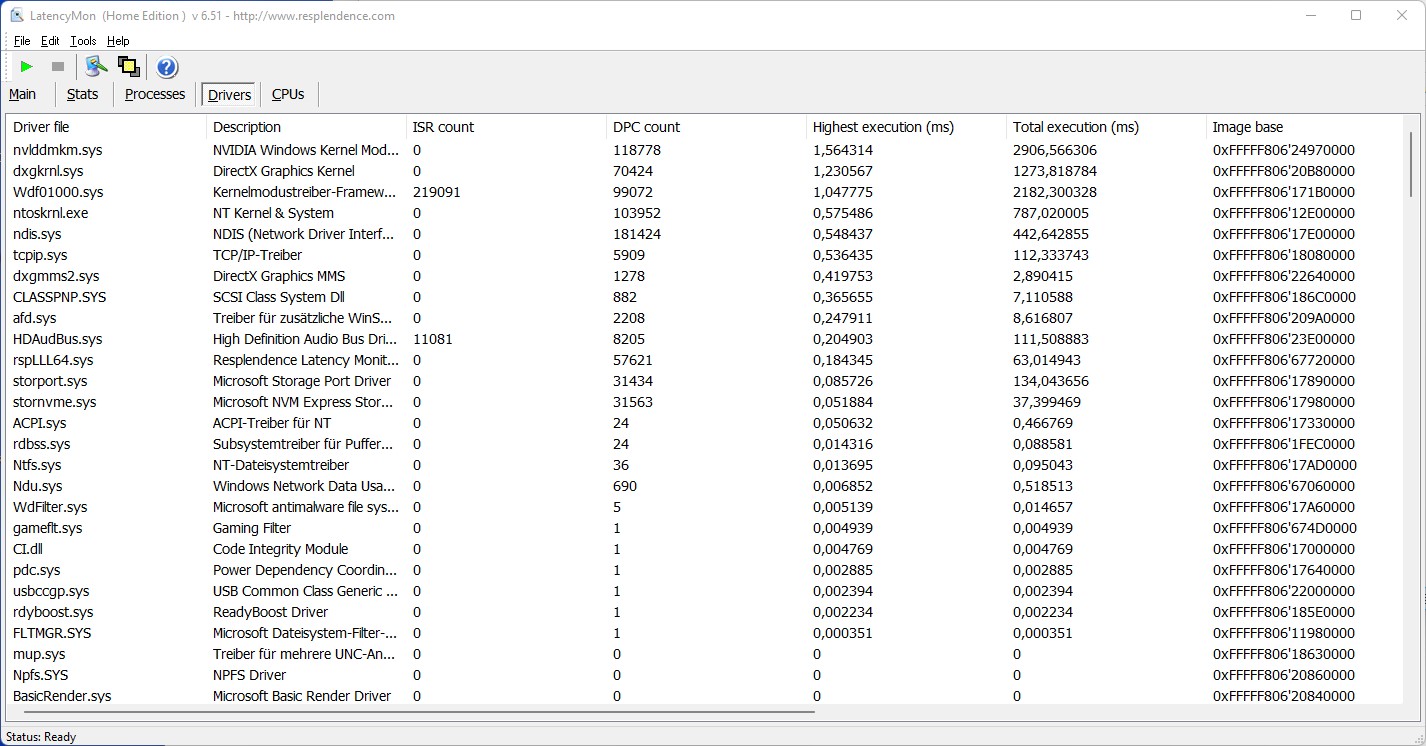The height and width of the screenshot is (746, 1426).
Task: Sort by DPC count column header
Action: point(706,127)
